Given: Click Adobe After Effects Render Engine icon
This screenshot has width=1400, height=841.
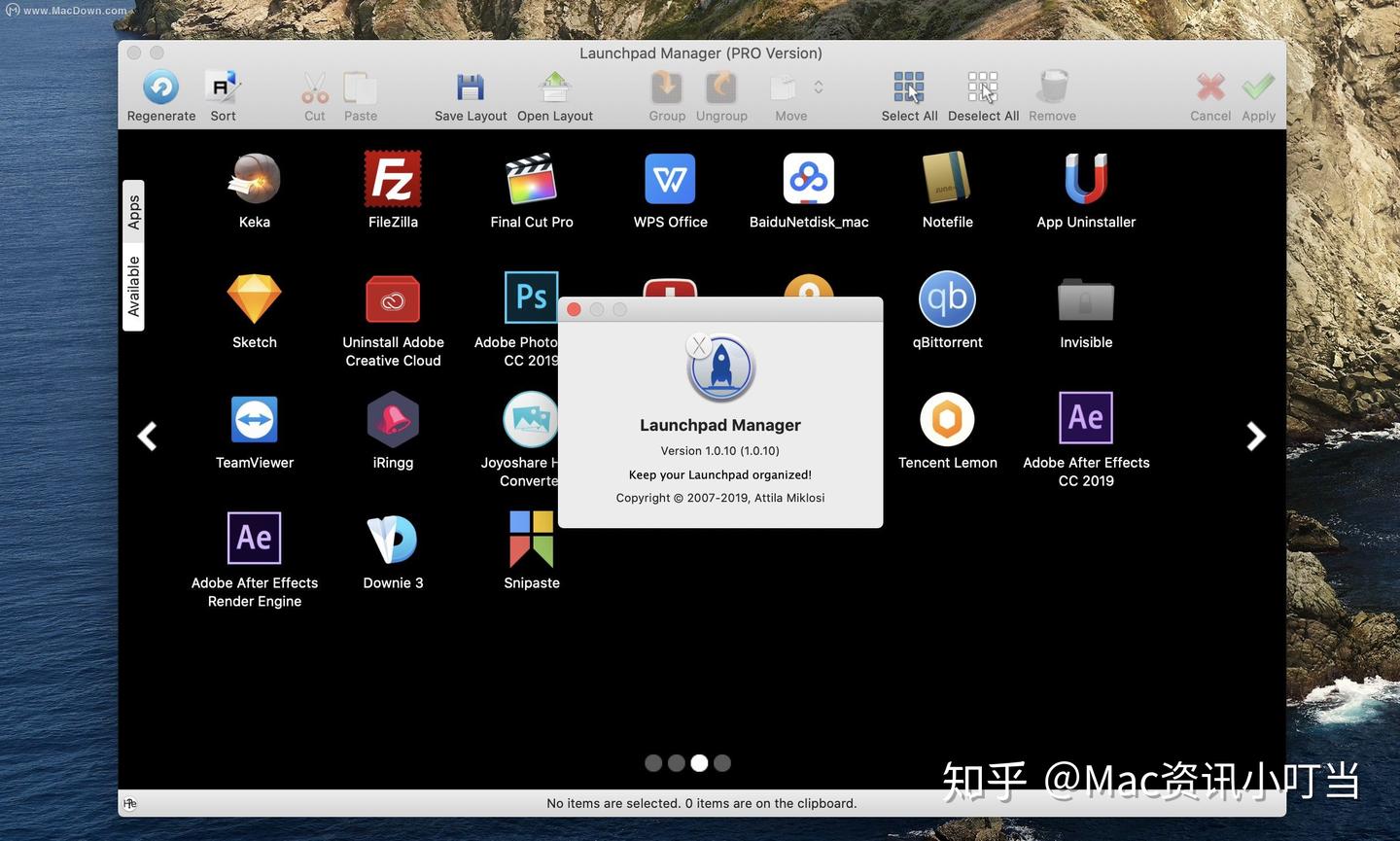Looking at the screenshot, I should click(255, 539).
